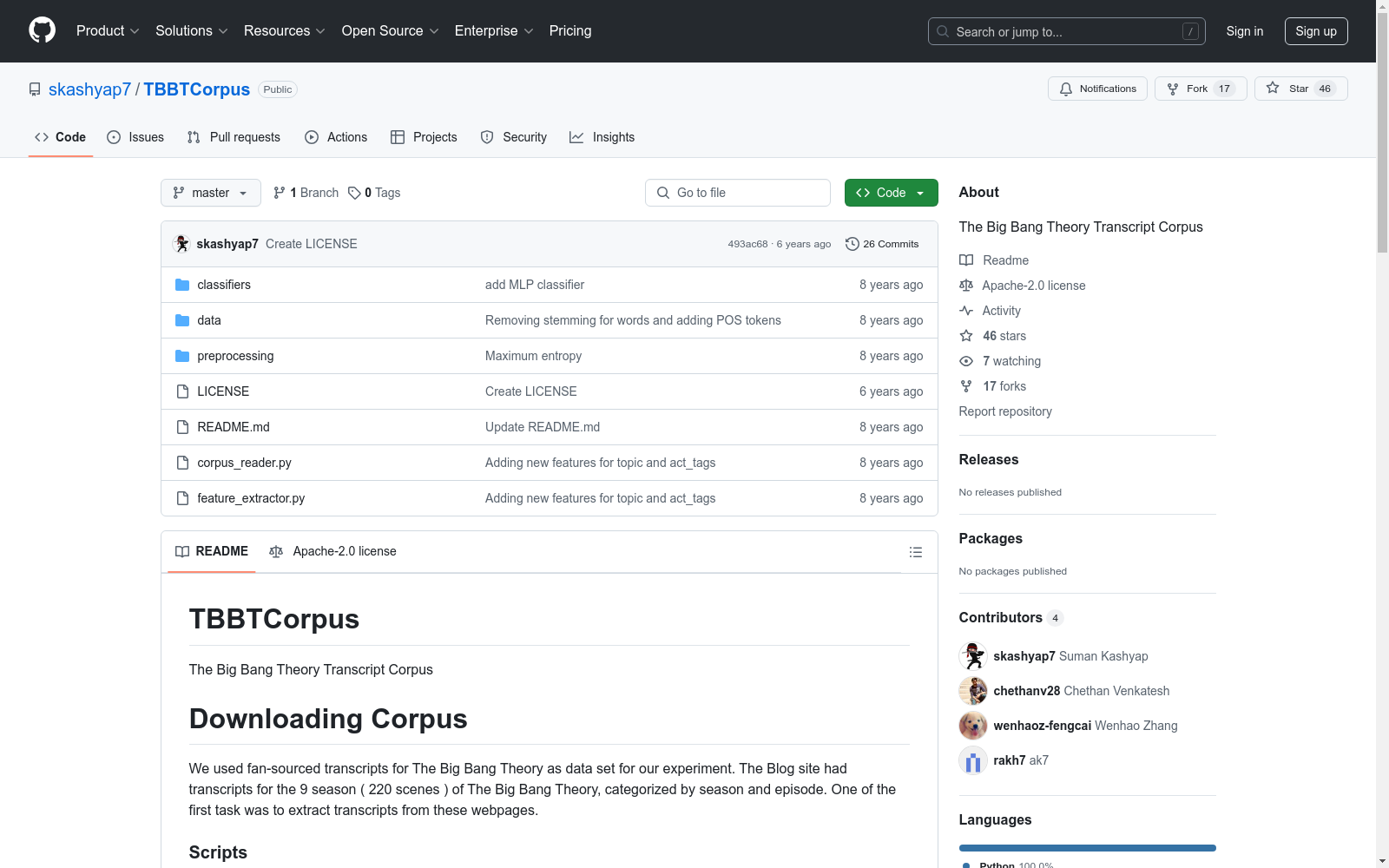
Task: Click the README.md file icon
Action: click(x=182, y=427)
